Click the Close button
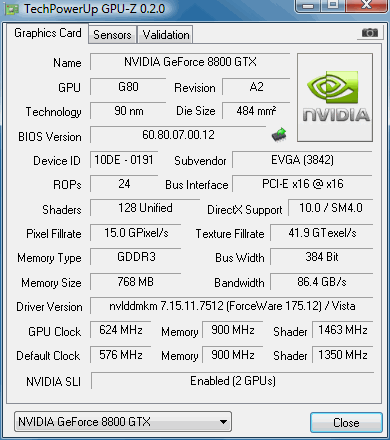The height and width of the screenshot is (440, 390). pos(346,423)
